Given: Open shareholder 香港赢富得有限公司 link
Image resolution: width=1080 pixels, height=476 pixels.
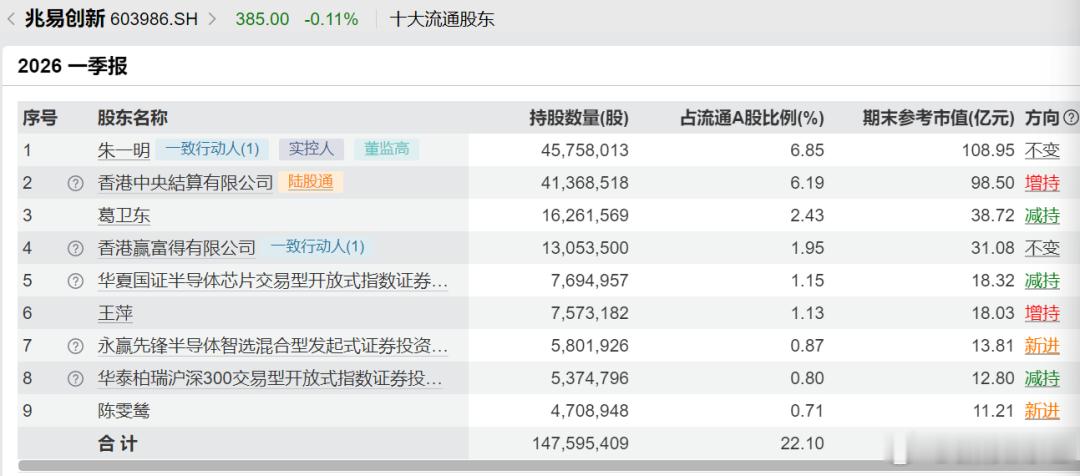Looking at the screenshot, I should click(x=176, y=248).
